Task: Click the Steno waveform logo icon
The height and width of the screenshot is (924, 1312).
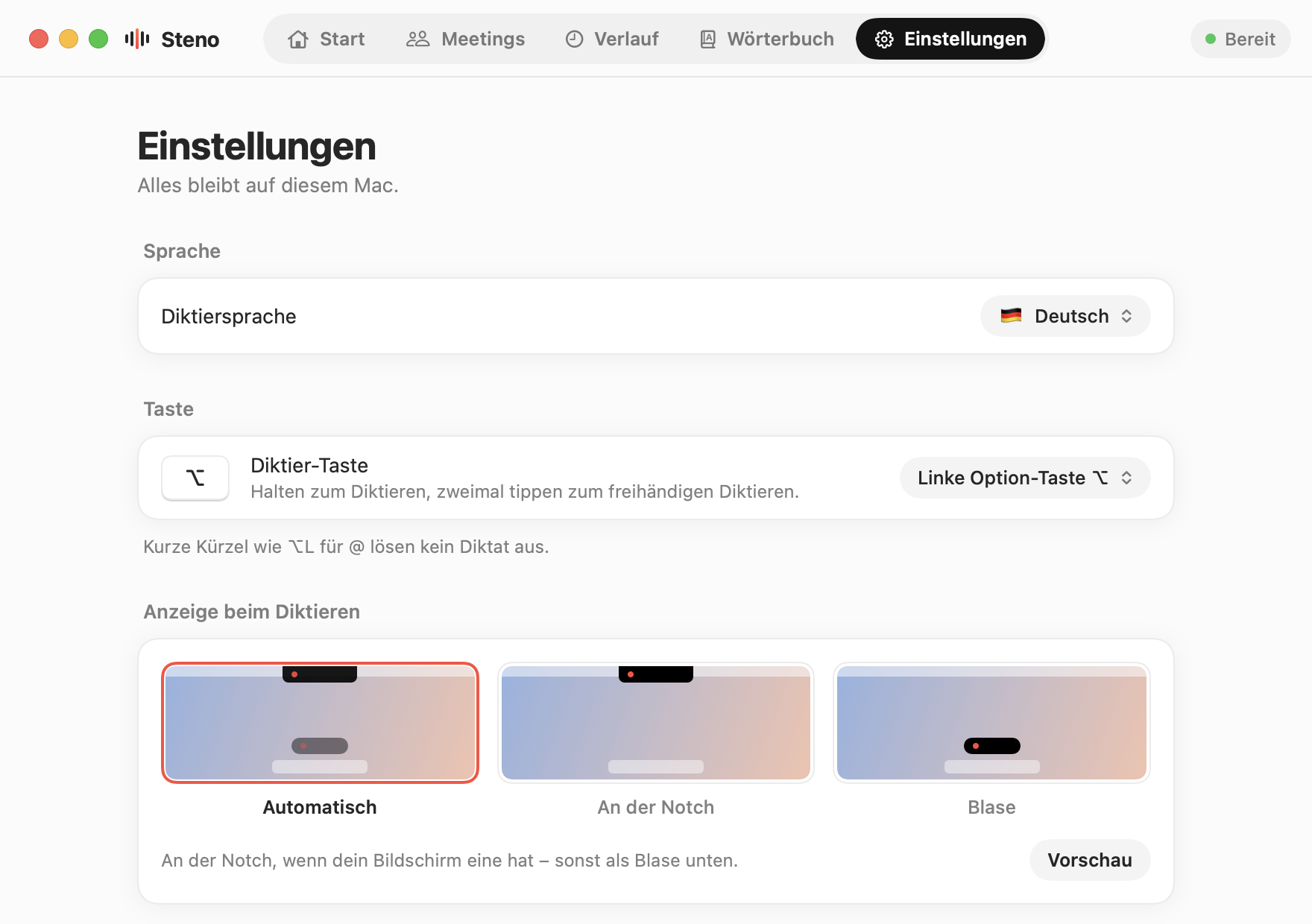Action: tap(137, 39)
